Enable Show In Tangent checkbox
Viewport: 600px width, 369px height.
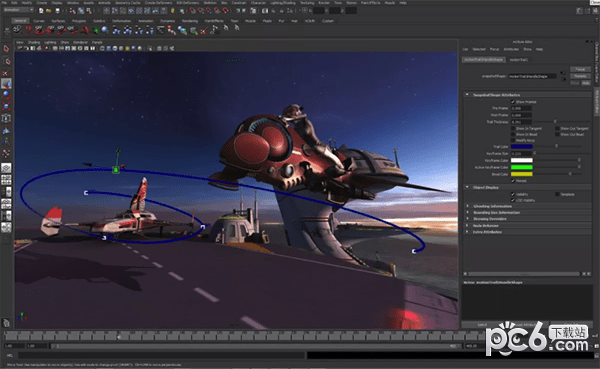pyautogui.click(x=513, y=129)
